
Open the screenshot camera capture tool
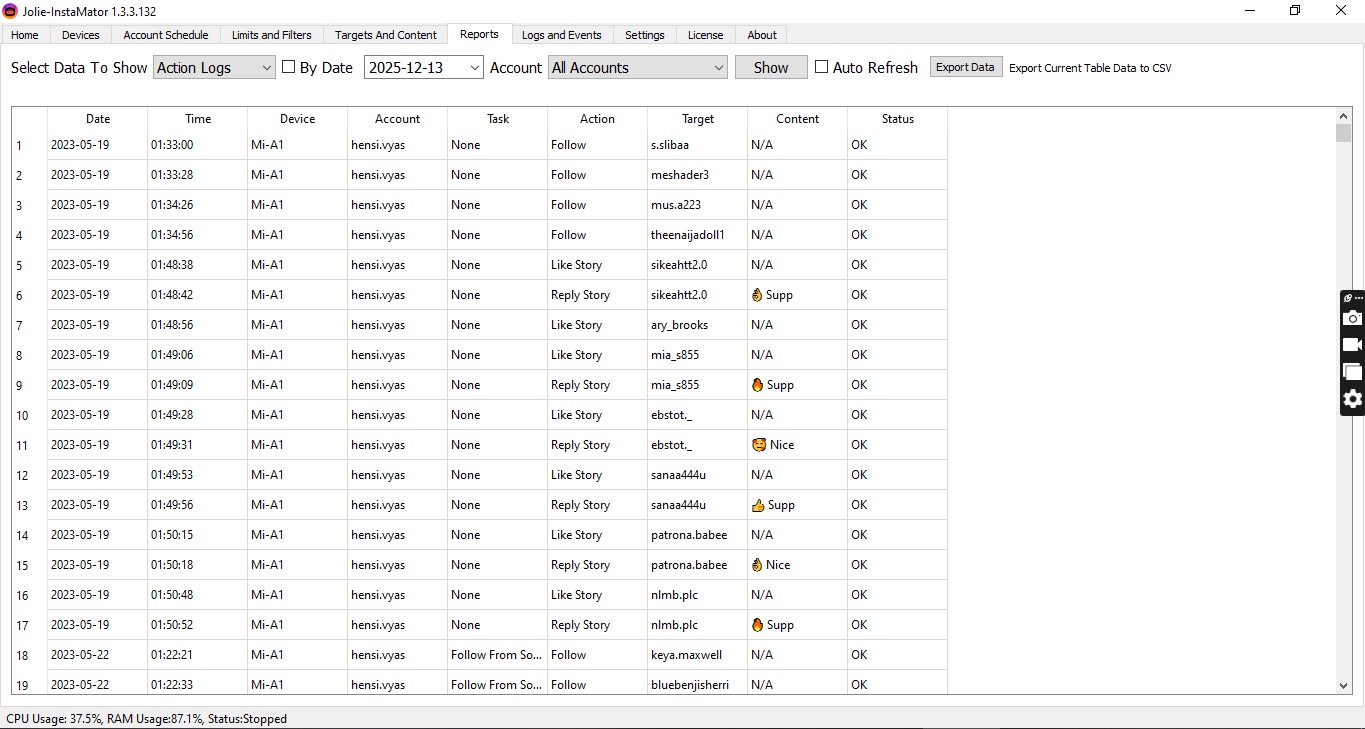1352,318
